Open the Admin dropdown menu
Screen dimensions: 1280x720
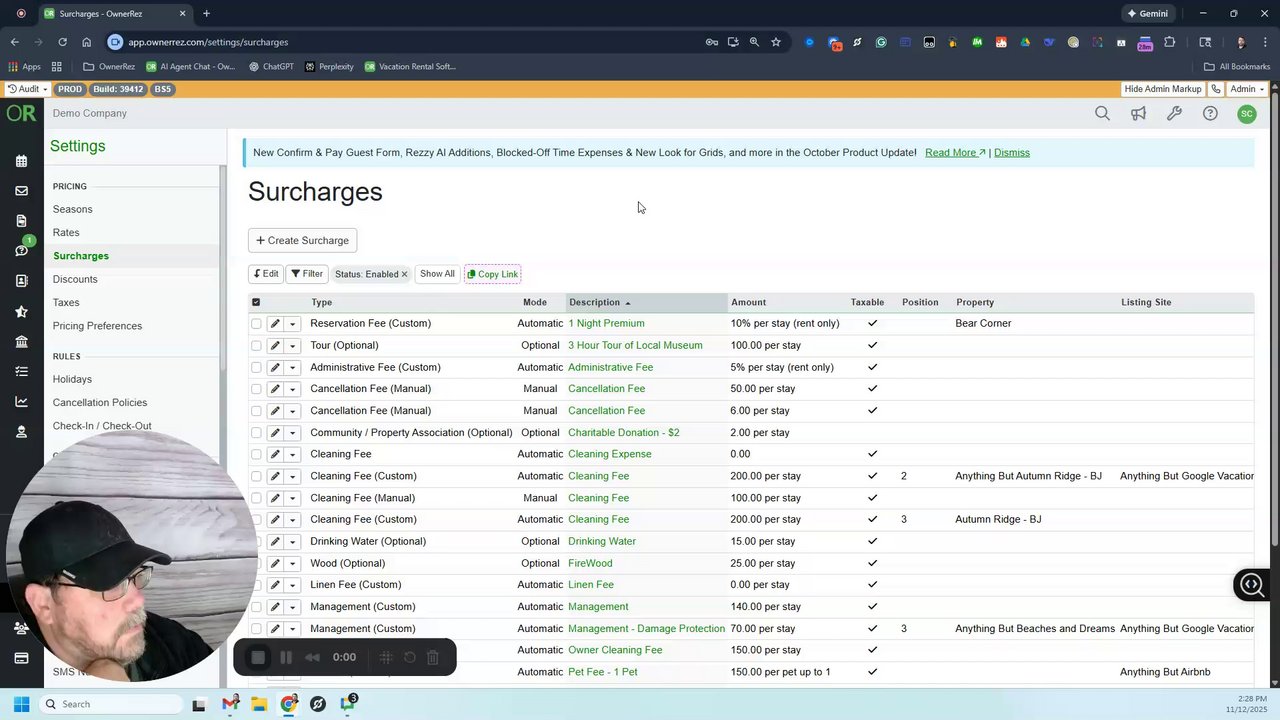pos(1247,89)
